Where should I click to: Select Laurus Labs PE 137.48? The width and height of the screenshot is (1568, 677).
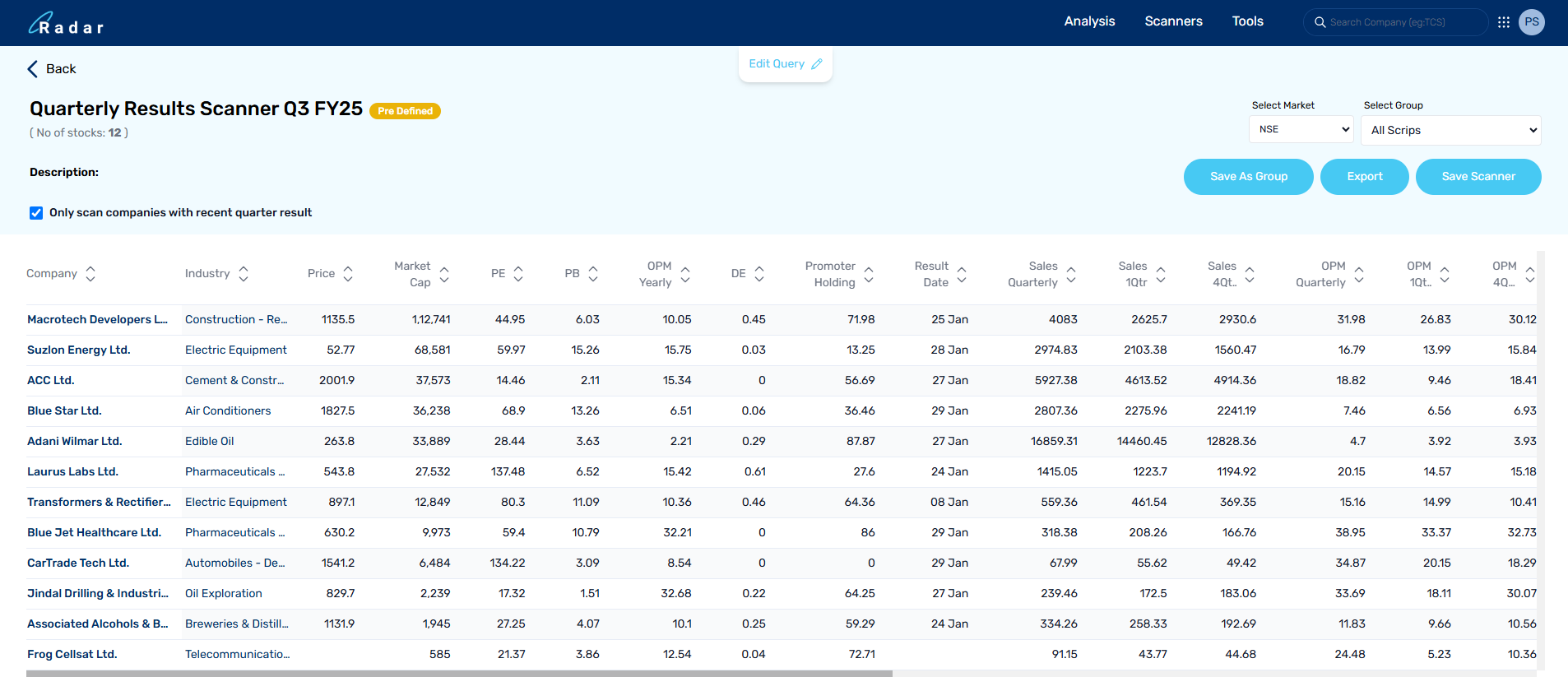(508, 472)
